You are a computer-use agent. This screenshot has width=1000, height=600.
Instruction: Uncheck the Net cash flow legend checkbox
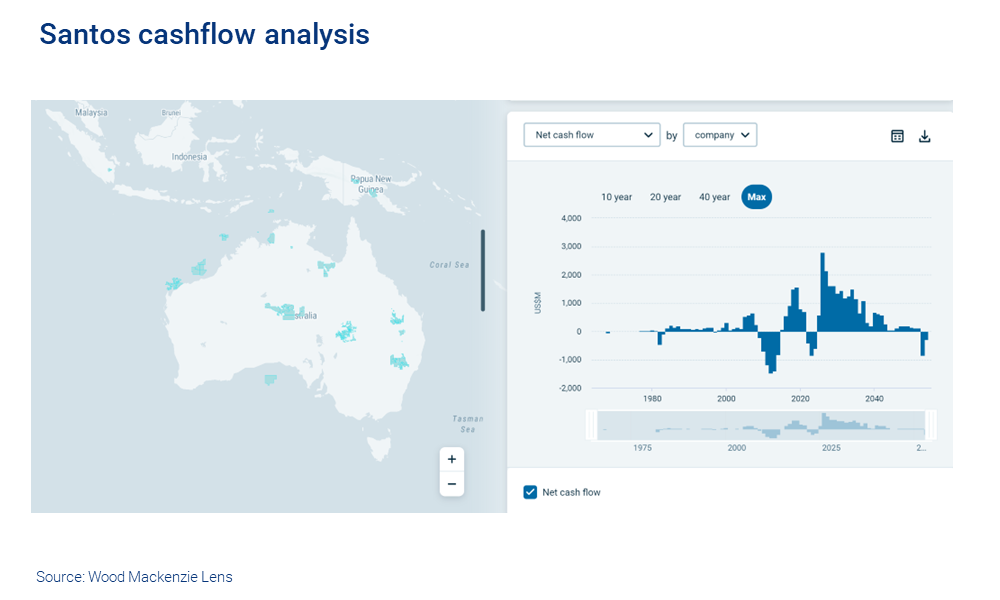(x=529, y=492)
